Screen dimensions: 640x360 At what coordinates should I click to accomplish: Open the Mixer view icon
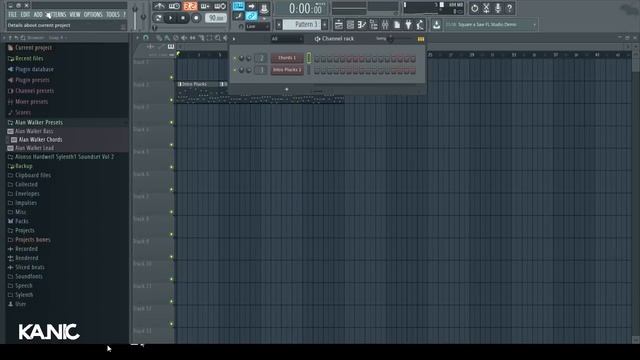click(385, 25)
